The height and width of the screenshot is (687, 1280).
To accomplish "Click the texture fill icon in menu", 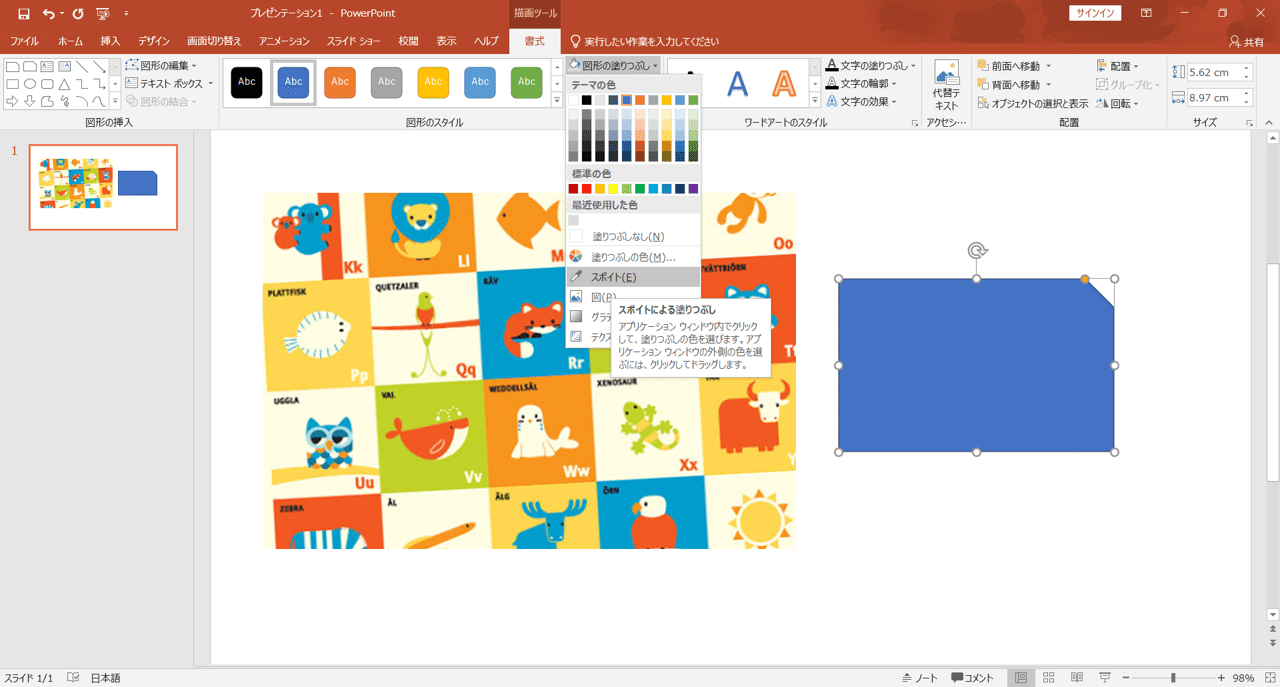I will (x=576, y=337).
